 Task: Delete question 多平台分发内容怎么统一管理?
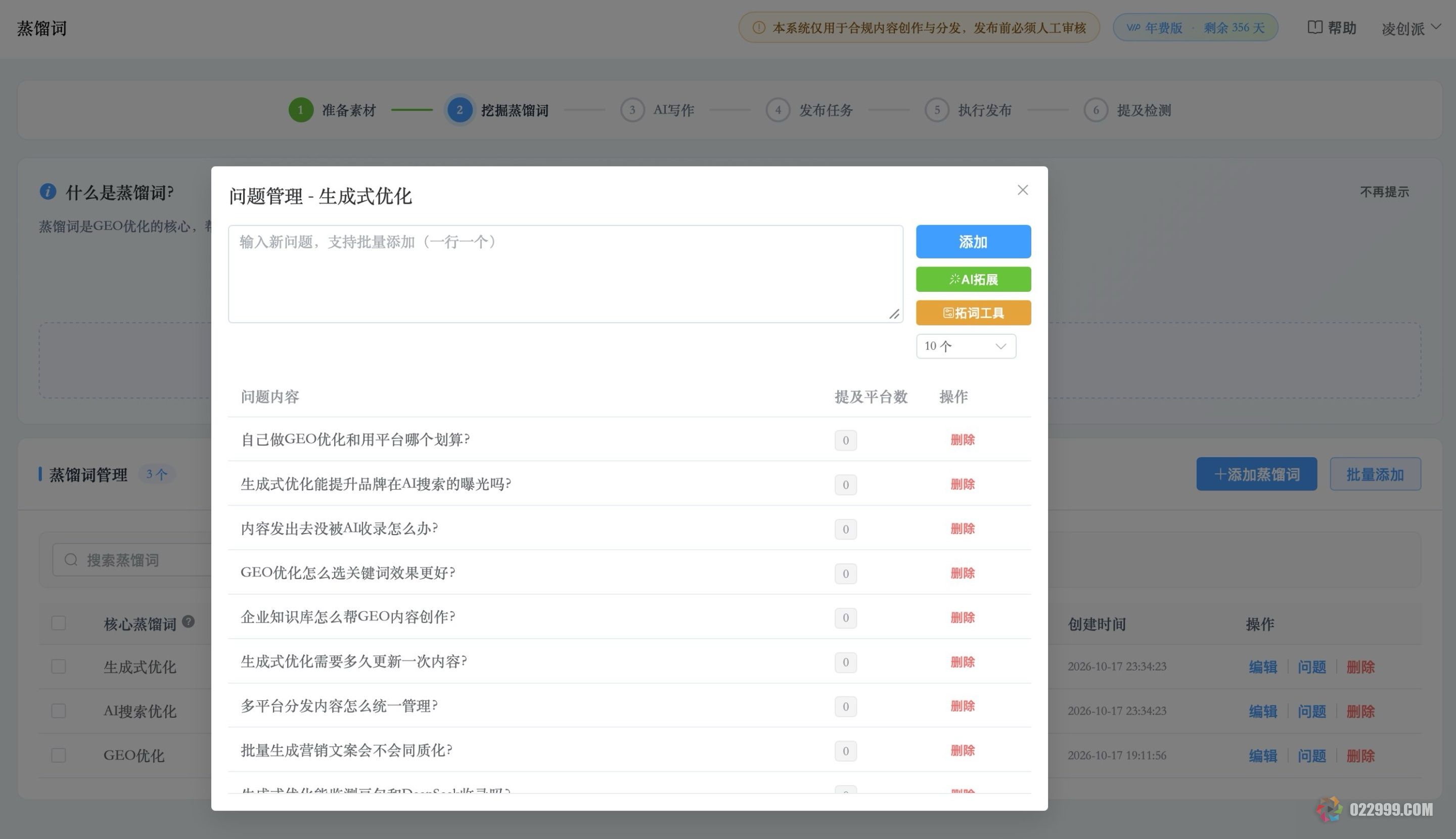(x=963, y=706)
